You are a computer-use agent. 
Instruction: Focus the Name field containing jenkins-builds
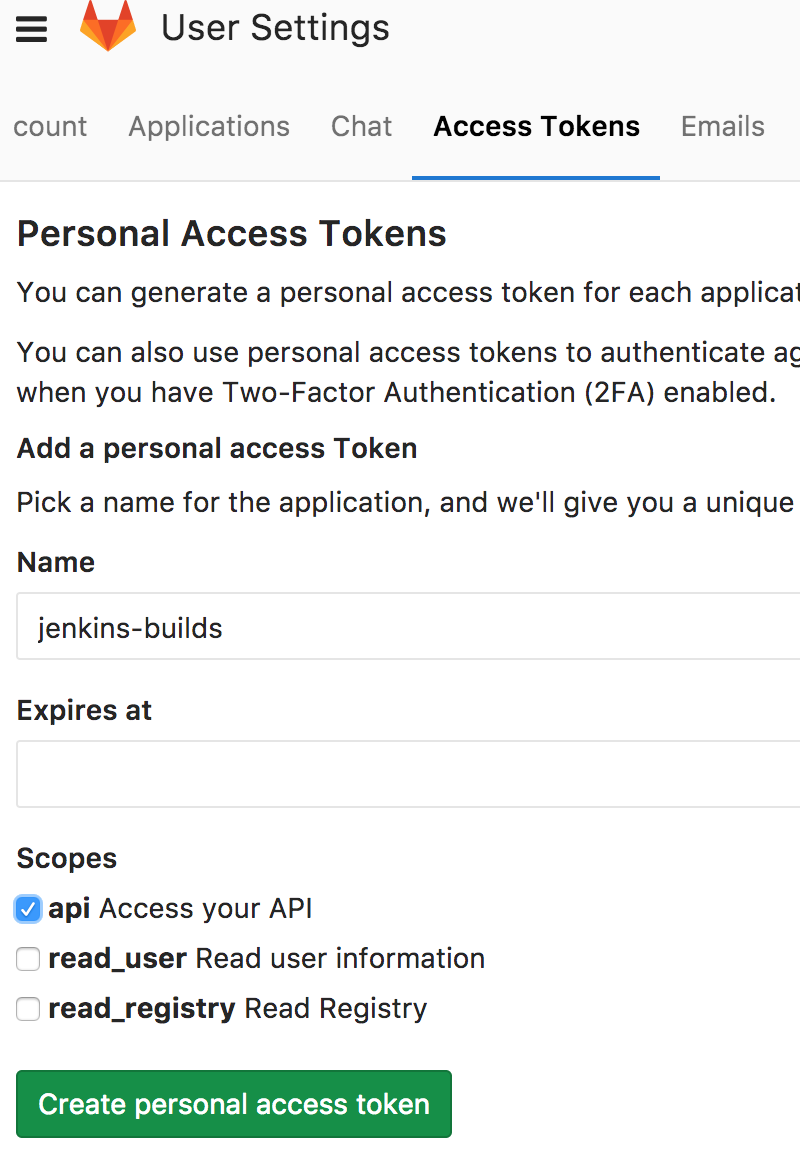[408, 627]
